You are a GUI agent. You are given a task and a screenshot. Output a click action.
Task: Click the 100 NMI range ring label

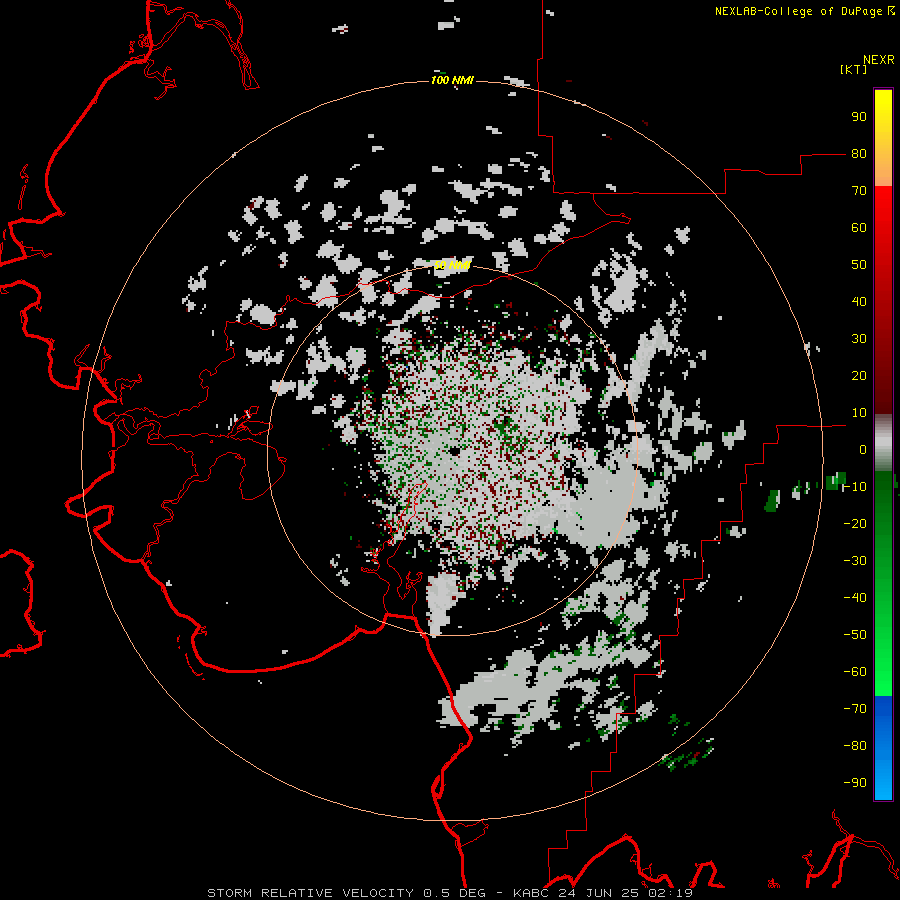tap(452, 80)
